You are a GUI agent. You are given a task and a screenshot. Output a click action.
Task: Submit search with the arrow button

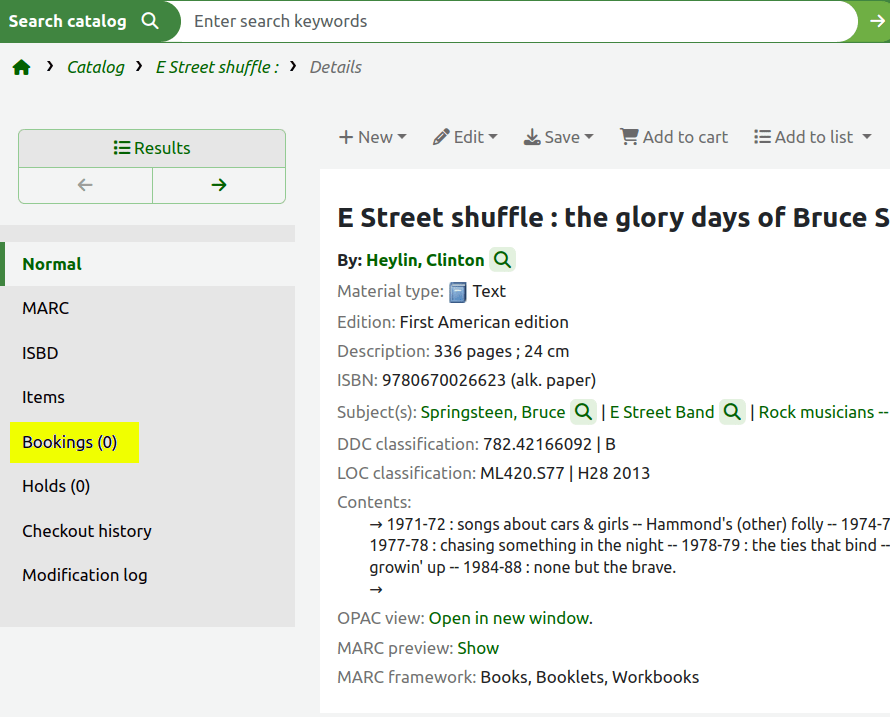[x=877, y=21]
